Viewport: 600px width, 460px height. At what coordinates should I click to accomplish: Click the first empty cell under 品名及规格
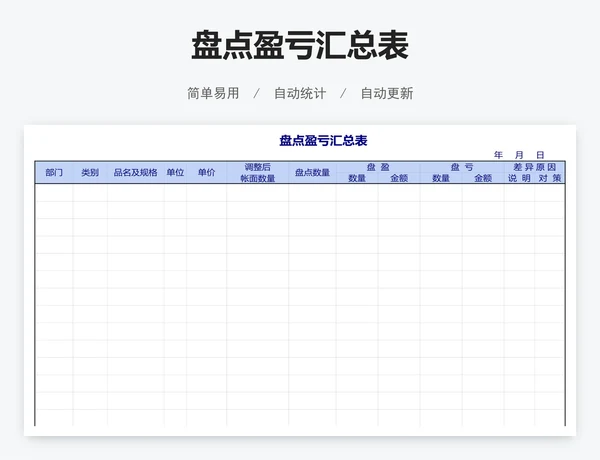point(135,192)
